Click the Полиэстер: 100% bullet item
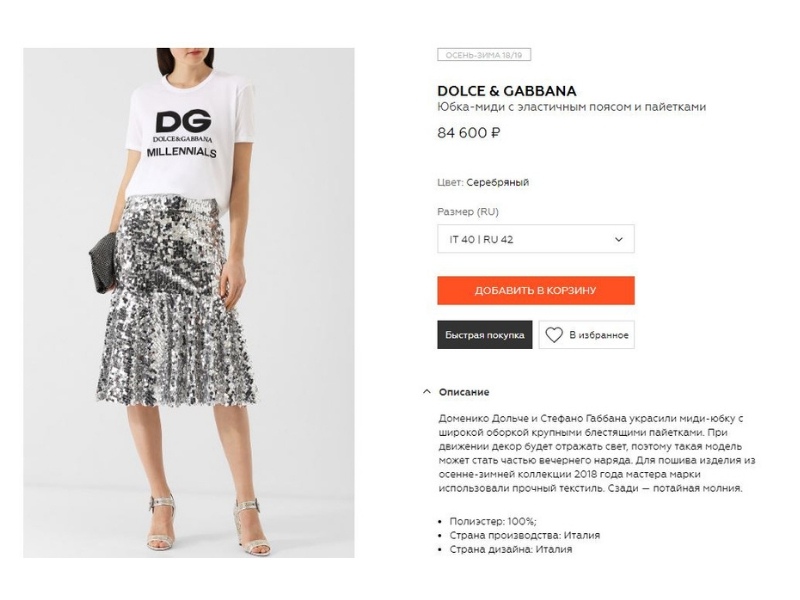This screenshot has height=600, width=800. 493,521
